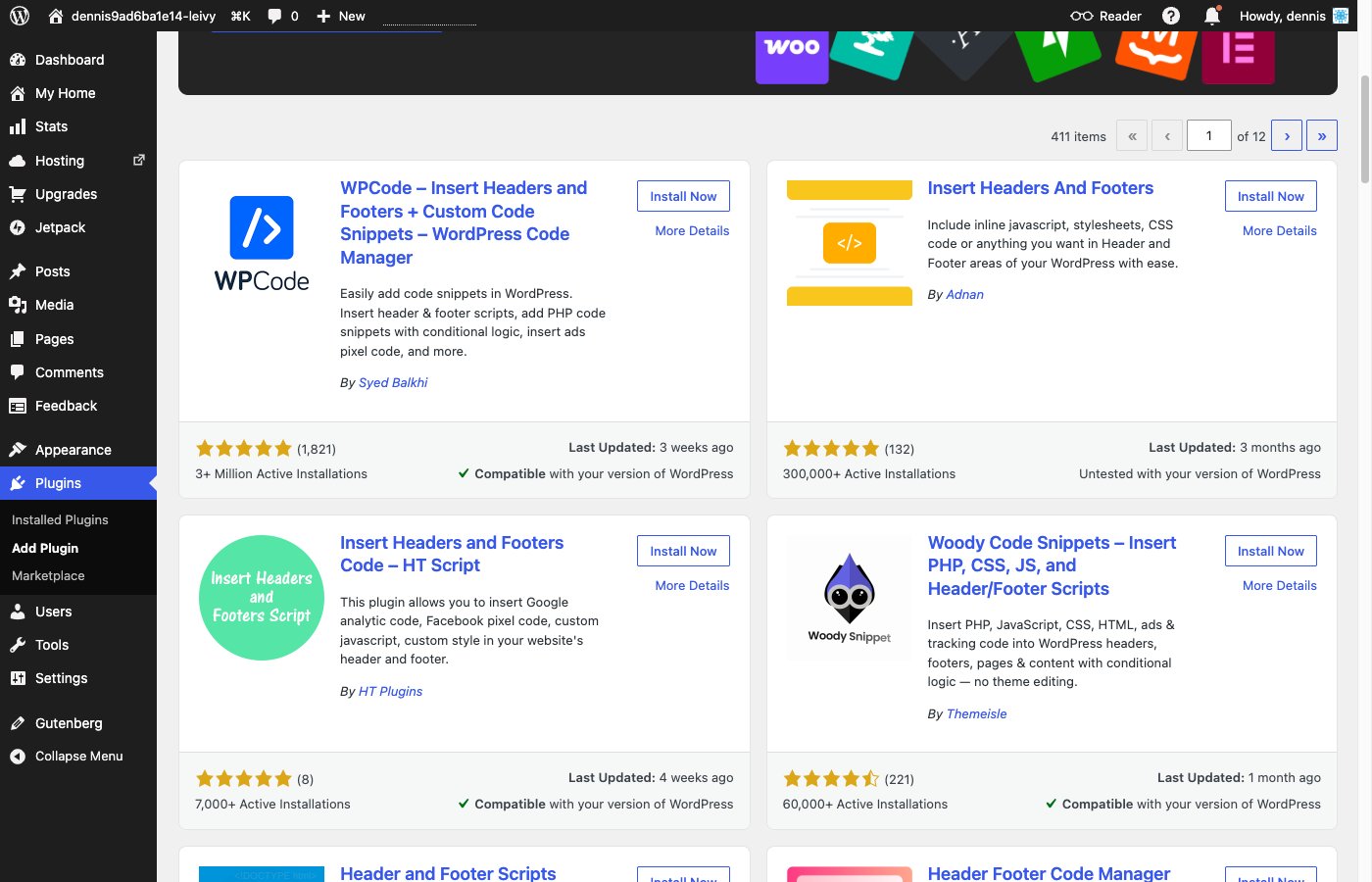Open the WordPress logo menu
The image size is (1372, 882).
click(20, 16)
